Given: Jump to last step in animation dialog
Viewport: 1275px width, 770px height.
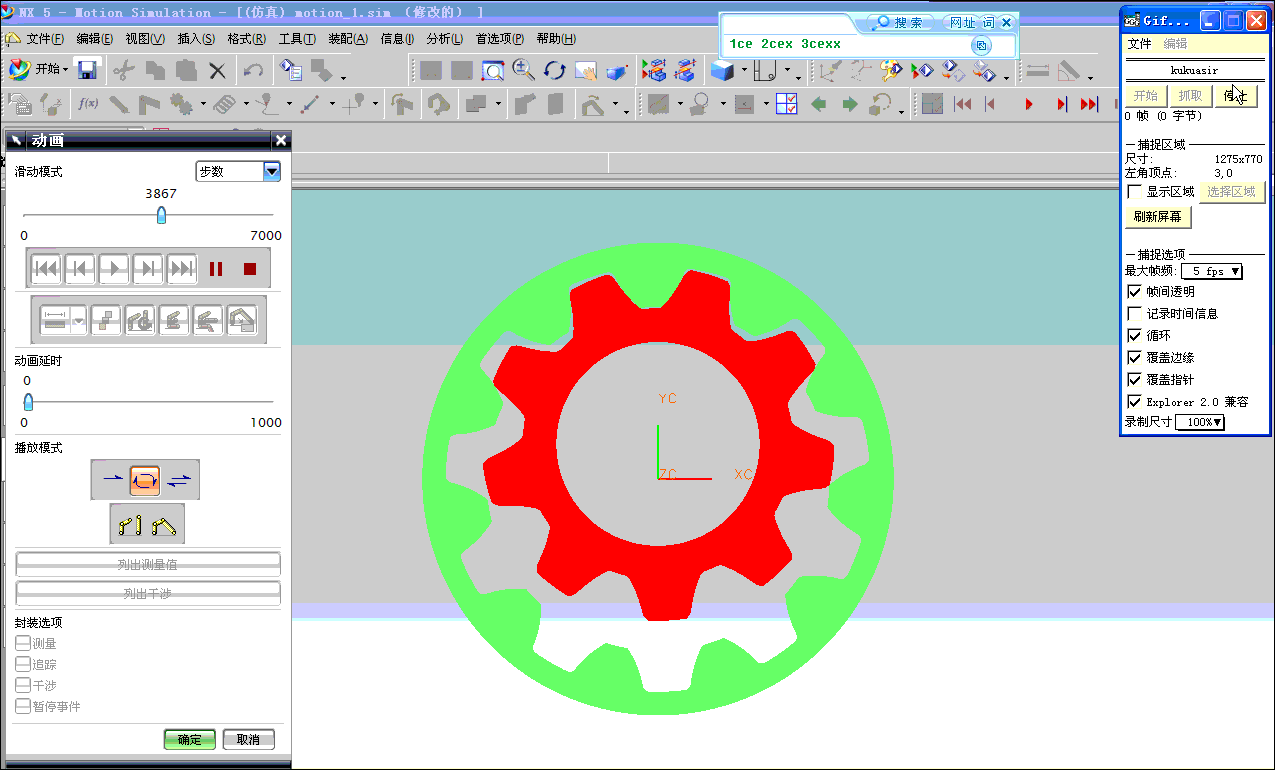Looking at the screenshot, I should pyautogui.click(x=182, y=268).
